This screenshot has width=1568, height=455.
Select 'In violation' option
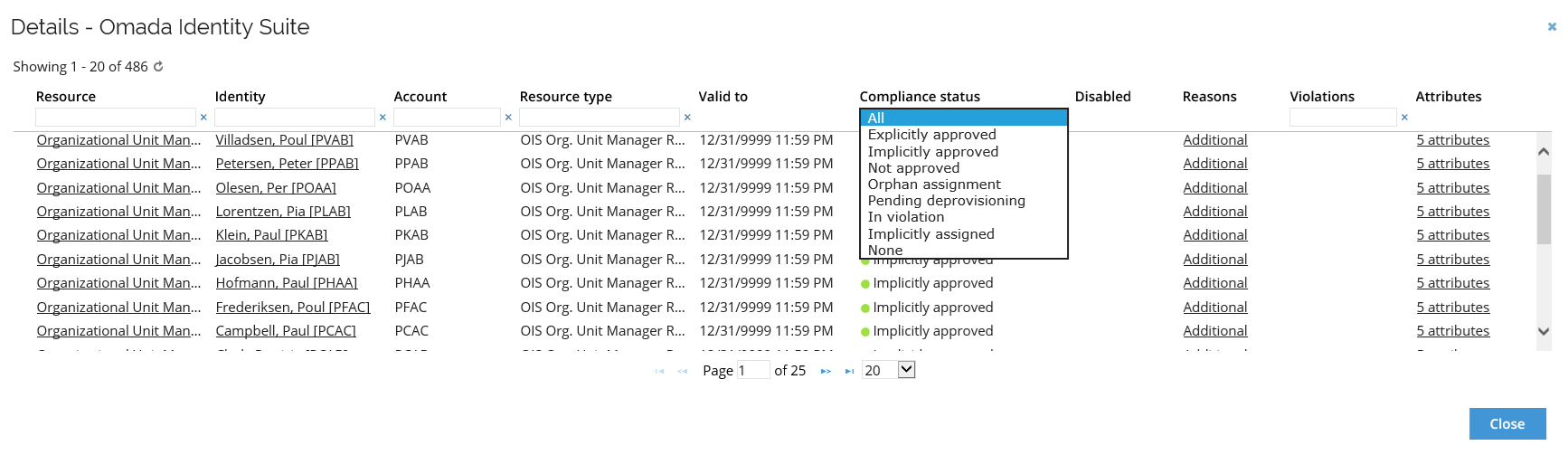coord(964,216)
